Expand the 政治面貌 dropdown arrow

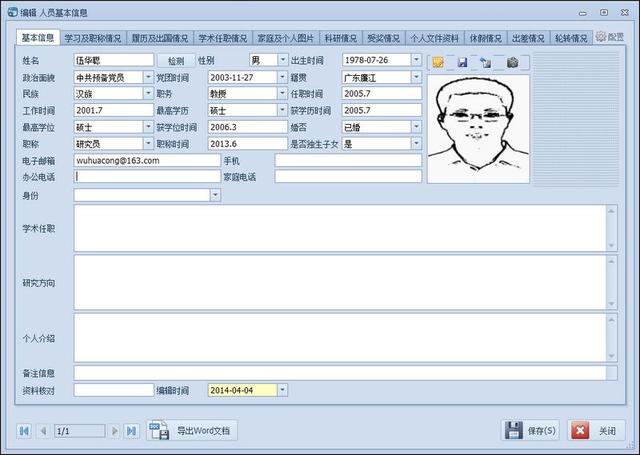148,77
